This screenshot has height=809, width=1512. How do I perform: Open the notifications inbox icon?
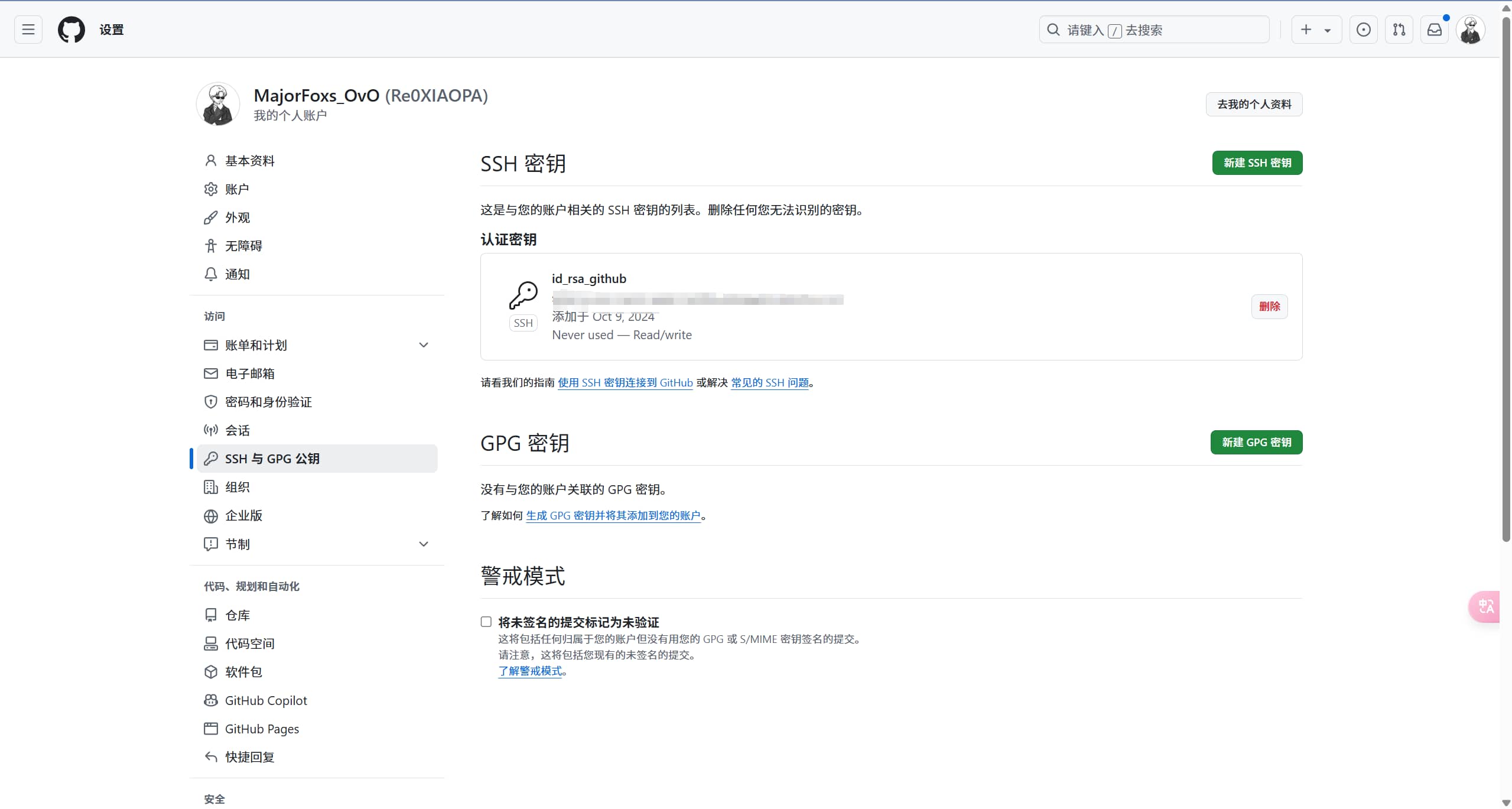[x=1434, y=30]
